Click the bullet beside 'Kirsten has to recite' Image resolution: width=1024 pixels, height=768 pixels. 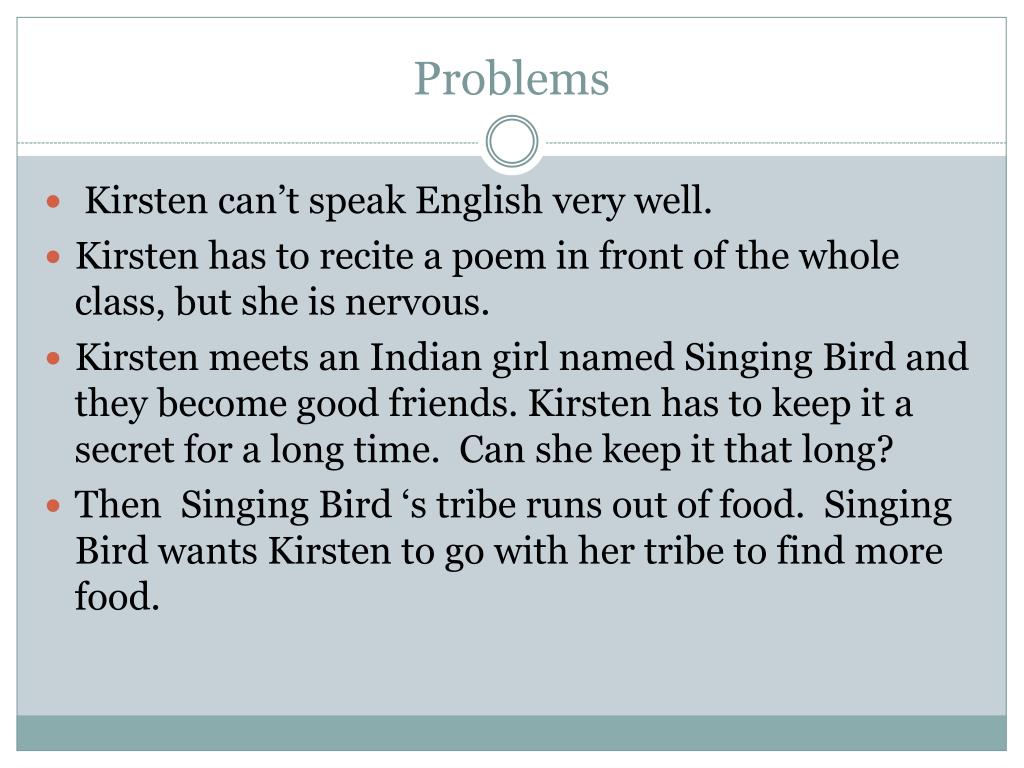(54, 257)
